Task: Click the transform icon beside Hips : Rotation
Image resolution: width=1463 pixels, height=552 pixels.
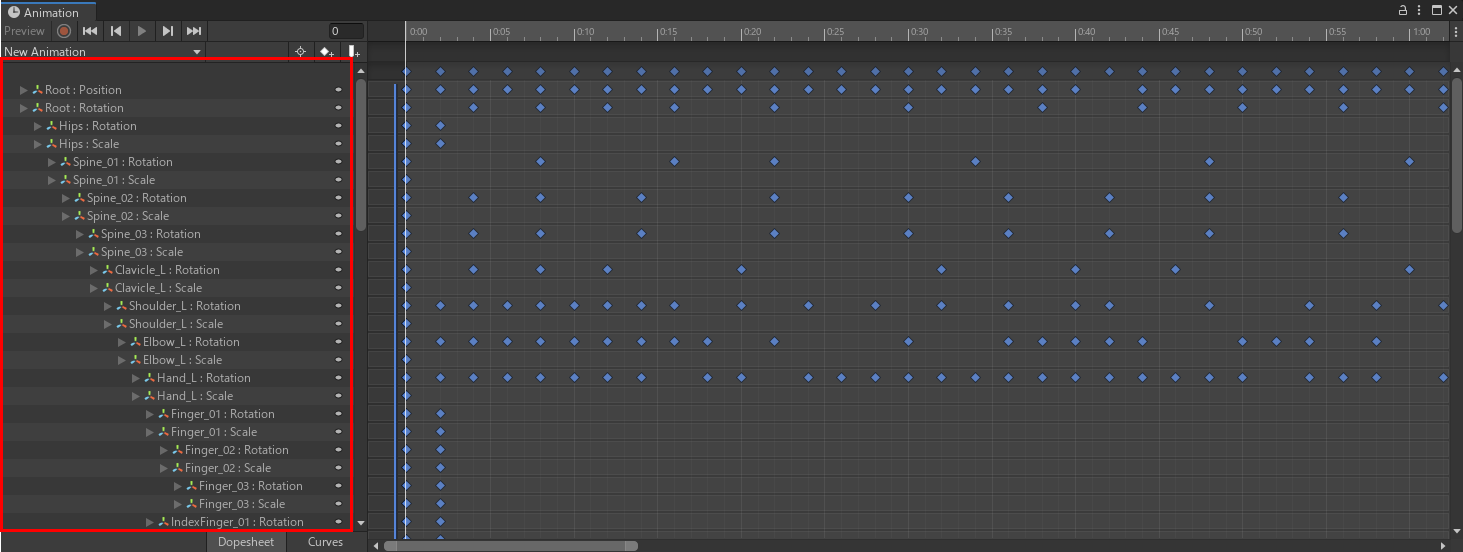Action: coord(52,126)
